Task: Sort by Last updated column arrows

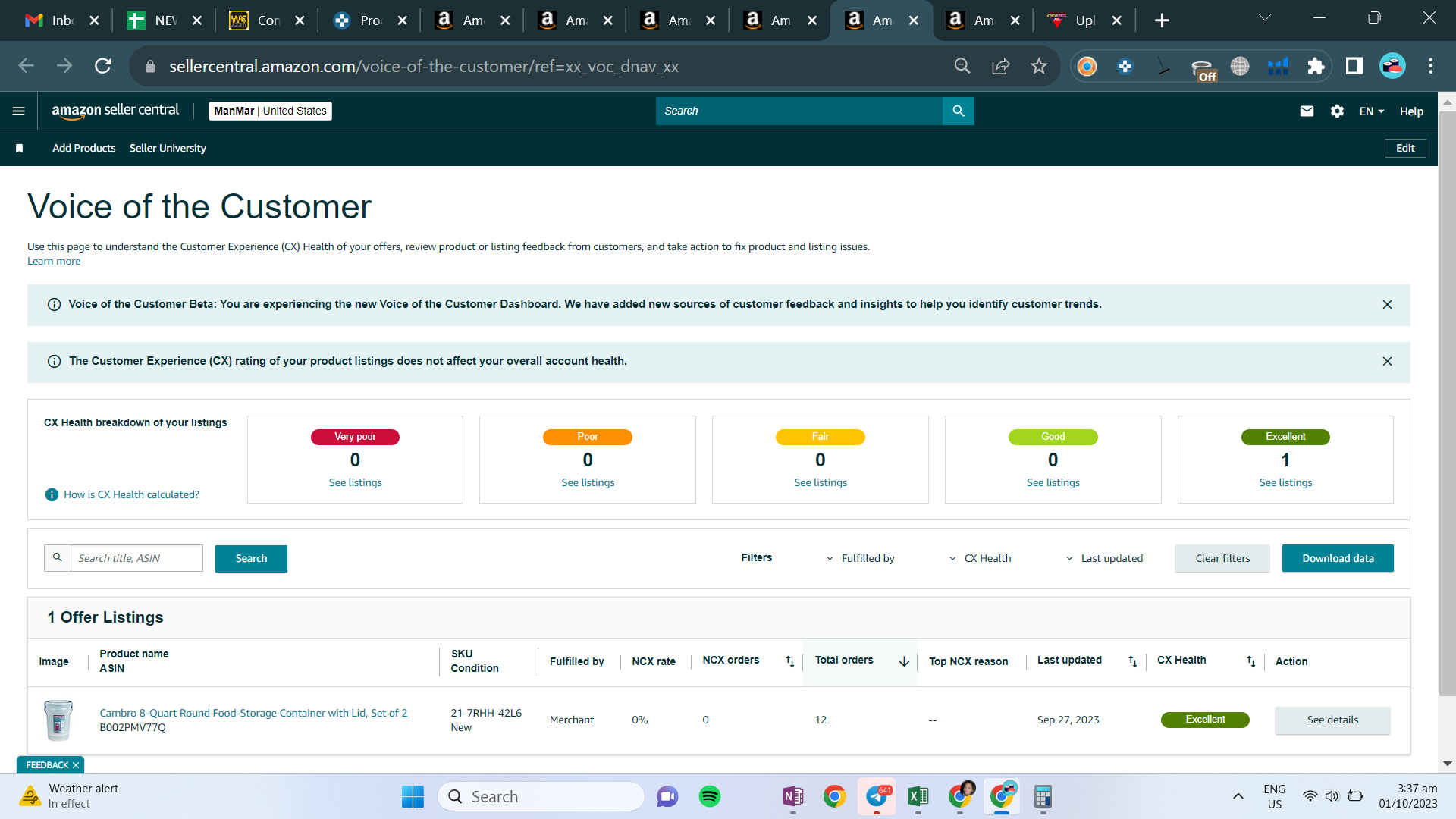Action: [1132, 662]
